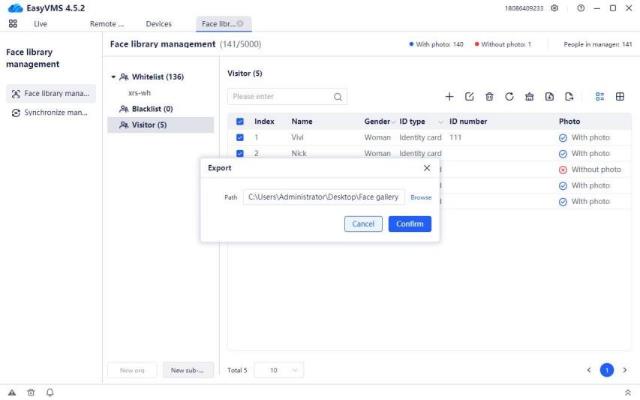This screenshot has width=640, height=400.
Task: Collapse the Whitelist tree node
Action: pyautogui.click(x=113, y=77)
